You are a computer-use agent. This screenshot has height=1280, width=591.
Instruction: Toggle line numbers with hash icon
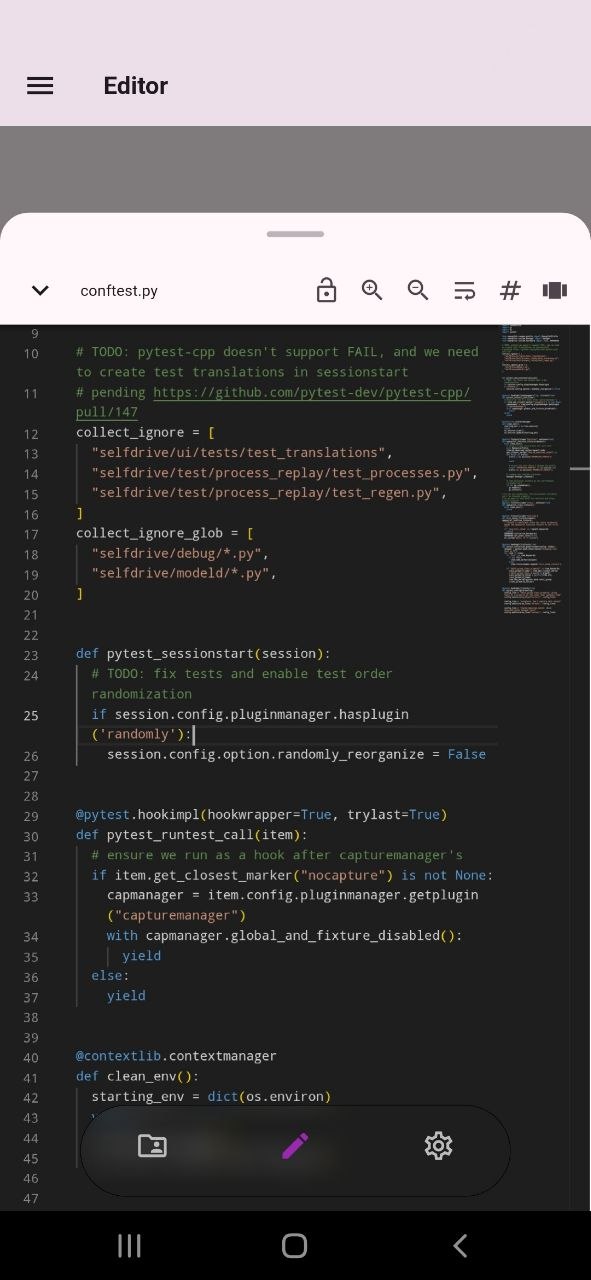tap(510, 291)
